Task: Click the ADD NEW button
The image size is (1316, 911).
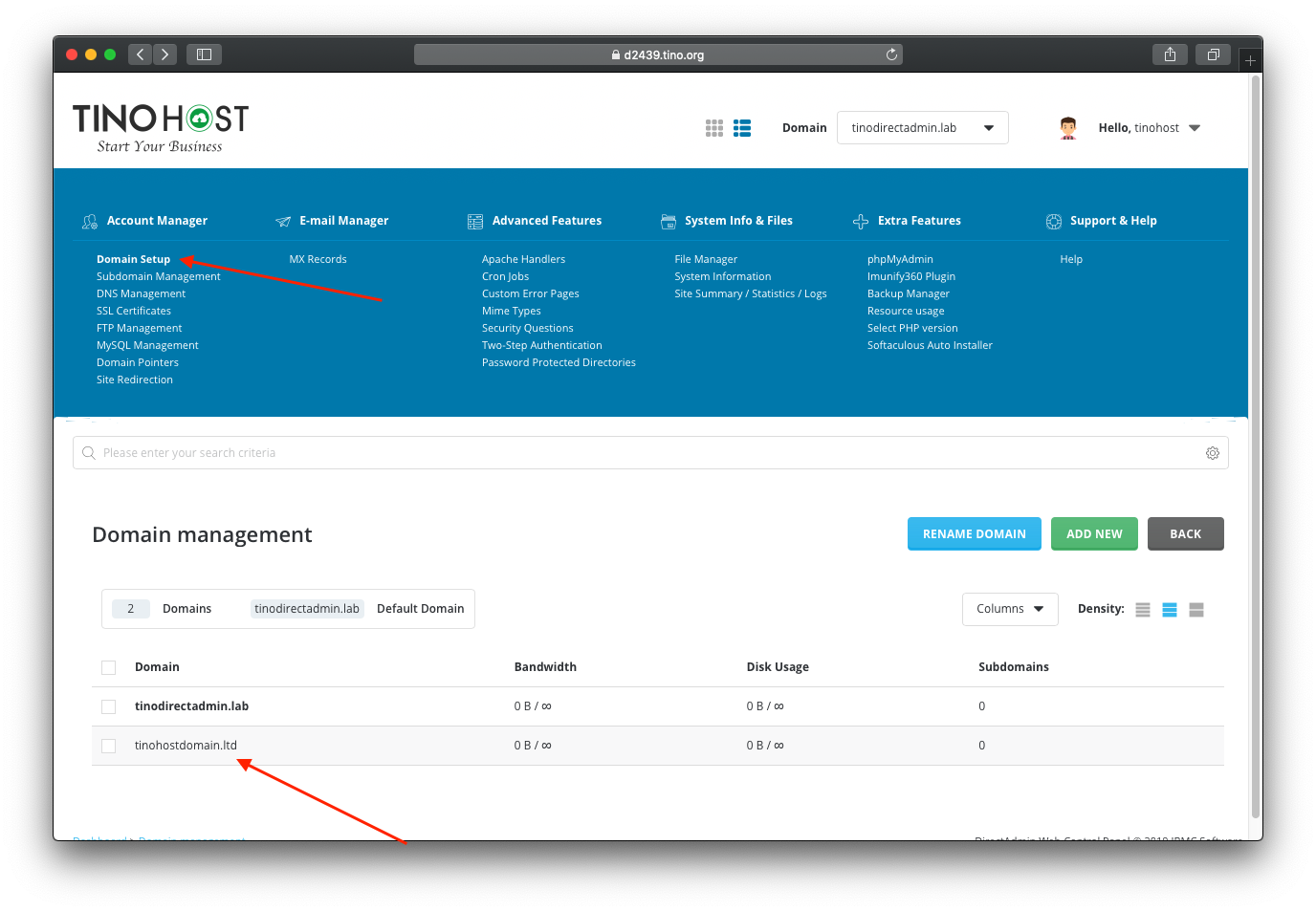Action: (1094, 534)
